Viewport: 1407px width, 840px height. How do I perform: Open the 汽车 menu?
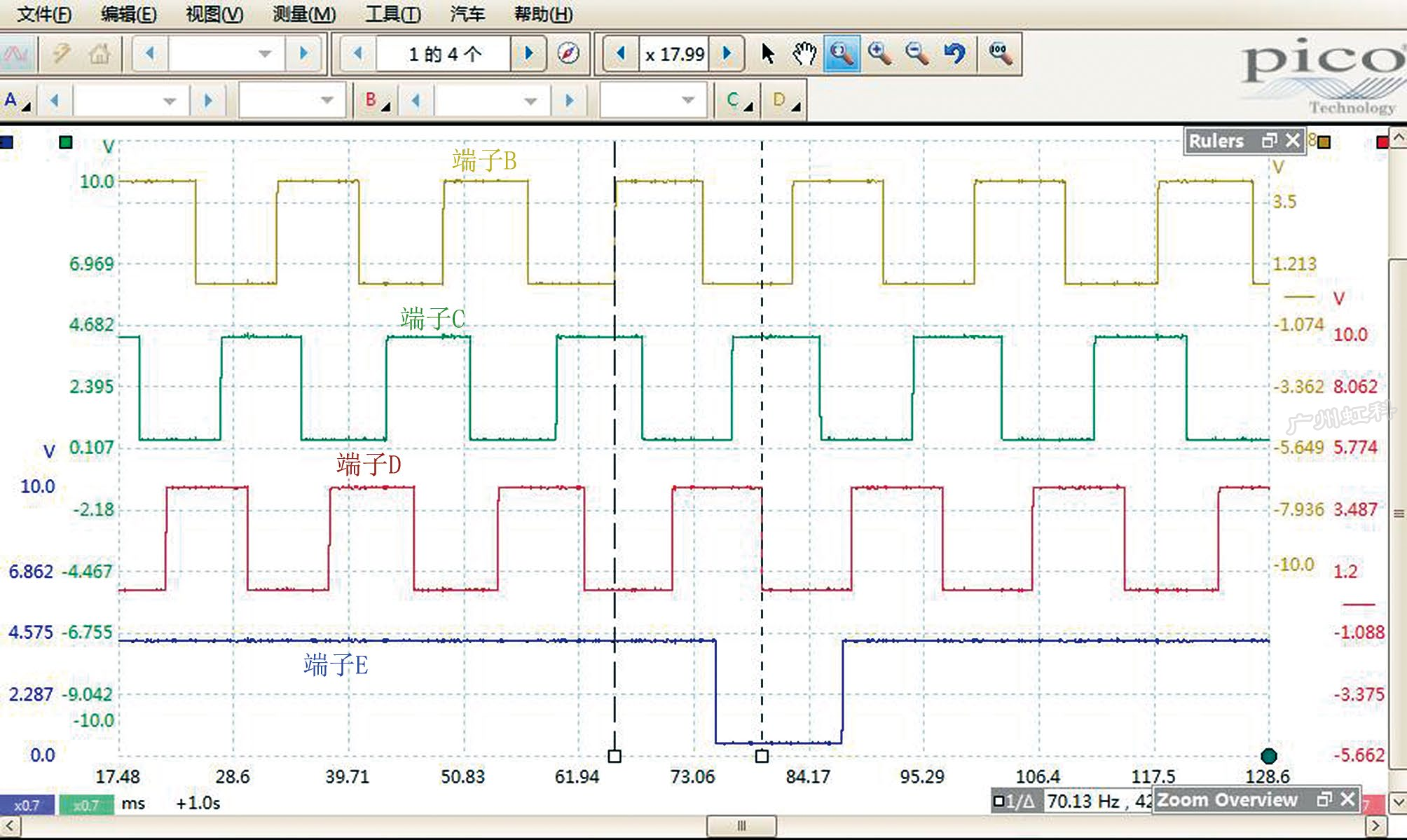pyautogui.click(x=467, y=14)
